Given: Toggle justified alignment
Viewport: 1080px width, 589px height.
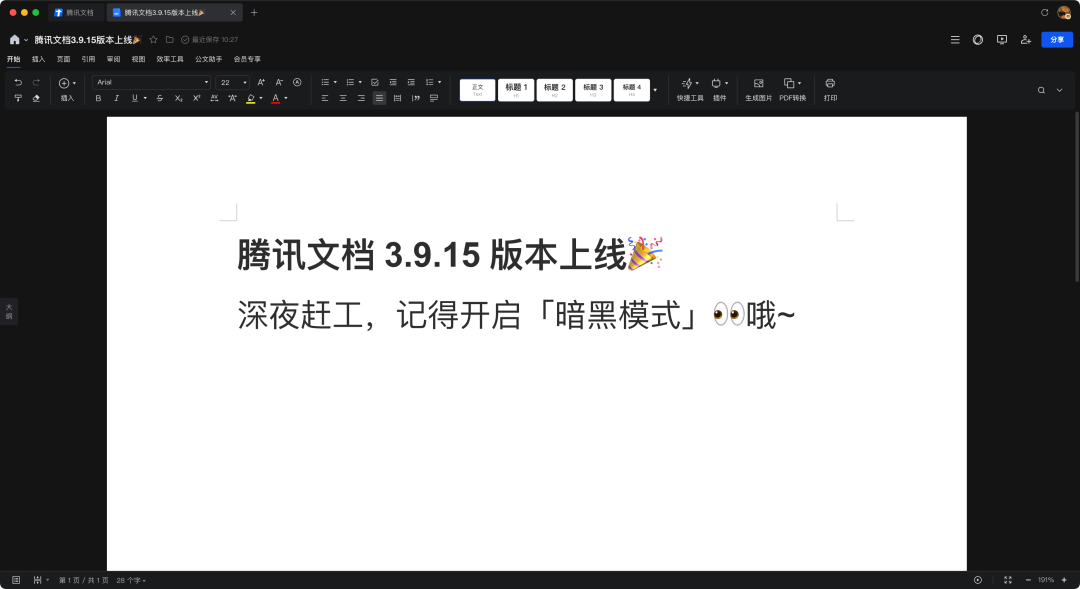Looking at the screenshot, I should pos(379,99).
